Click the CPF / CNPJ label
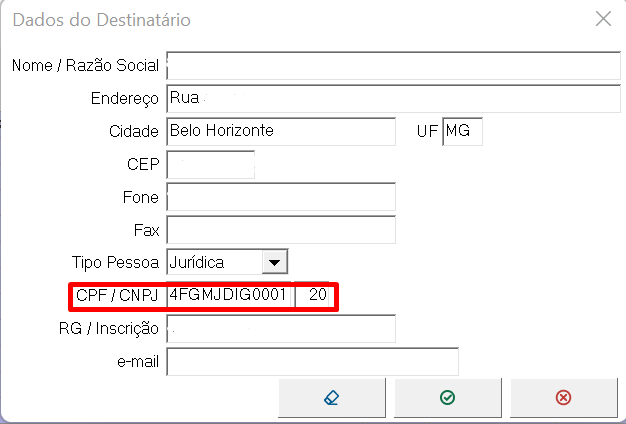 [x=118, y=296]
